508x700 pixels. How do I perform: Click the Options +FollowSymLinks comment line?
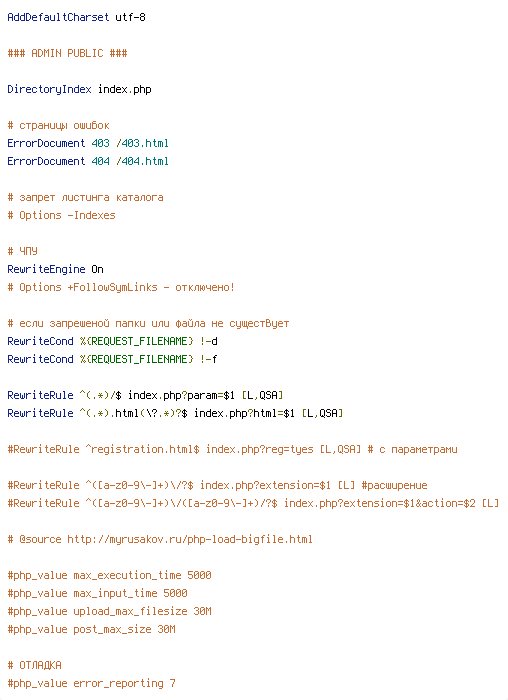tap(121, 287)
